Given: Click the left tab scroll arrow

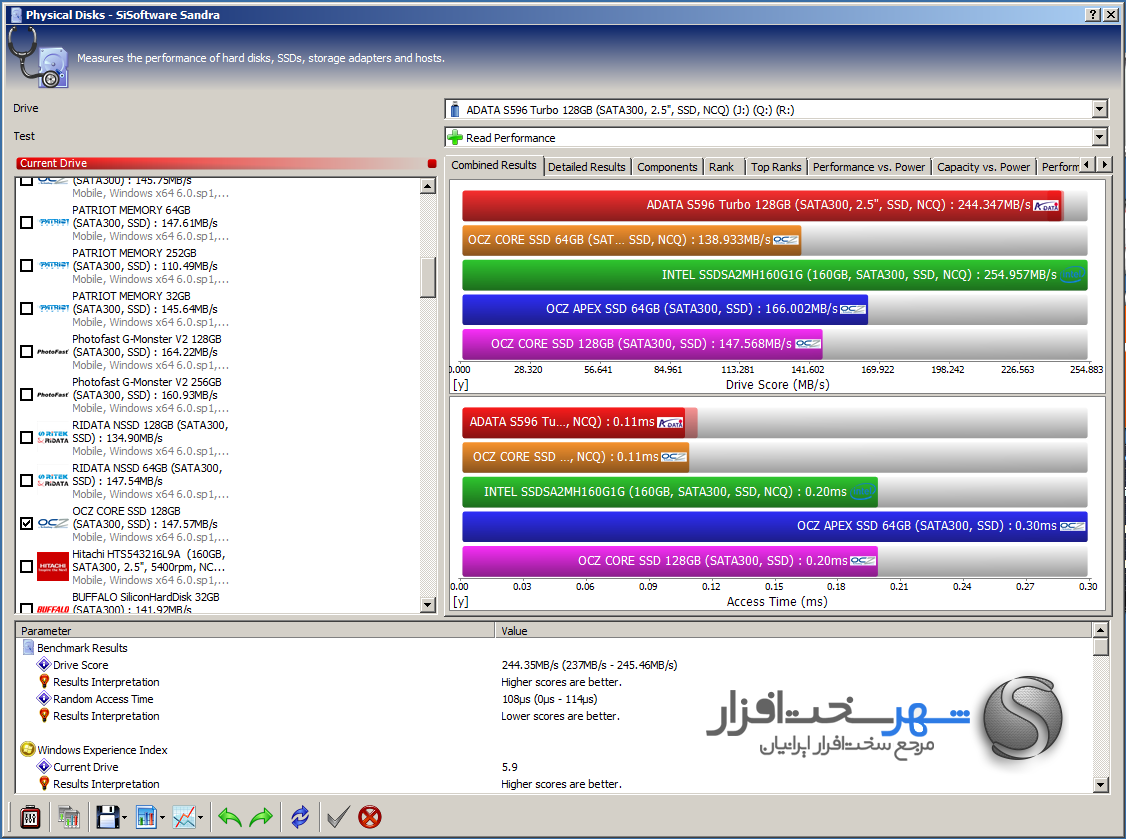Looking at the screenshot, I should [x=1087, y=164].
